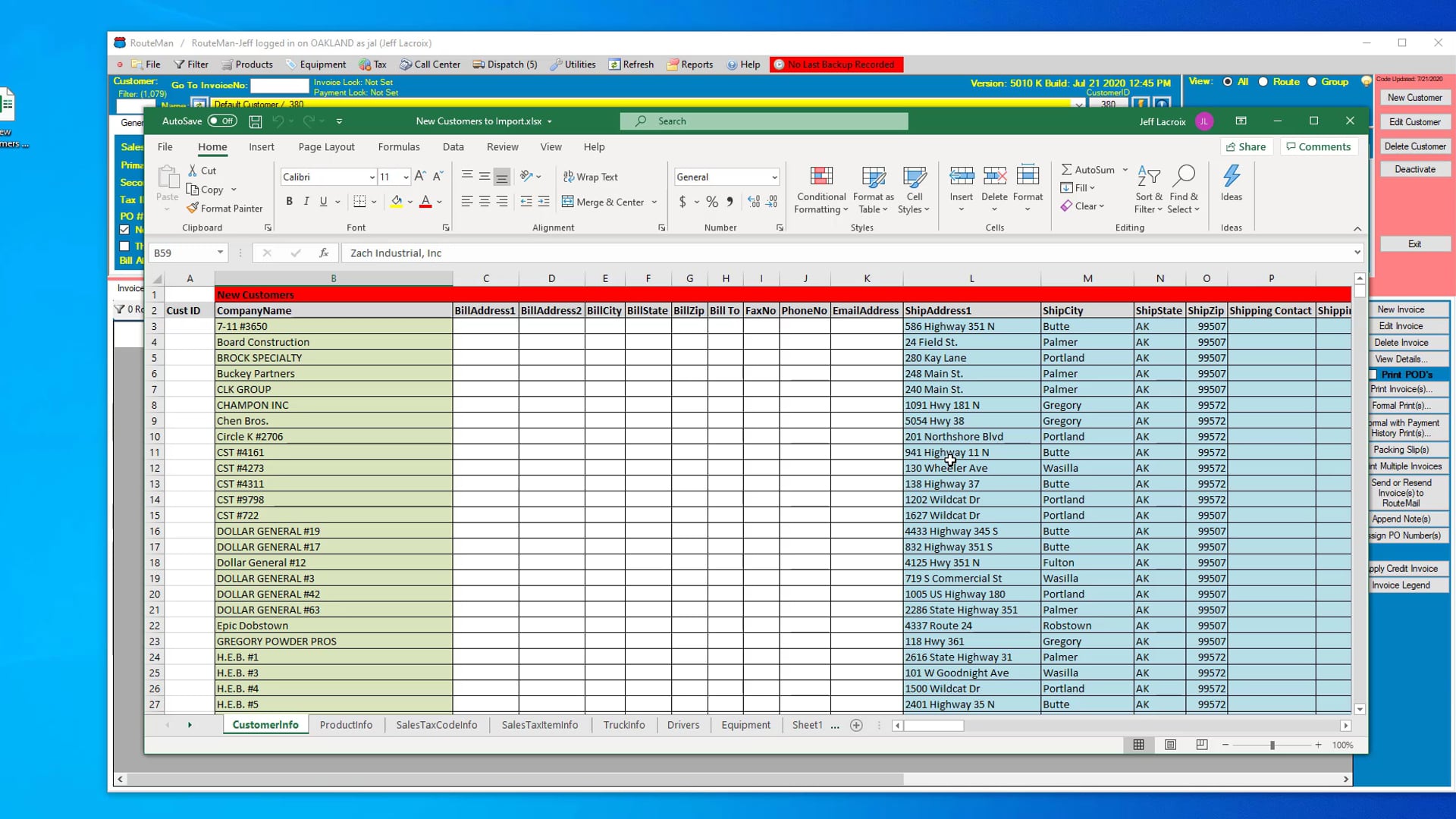Open Cell Styles gallery

point(915,190)
